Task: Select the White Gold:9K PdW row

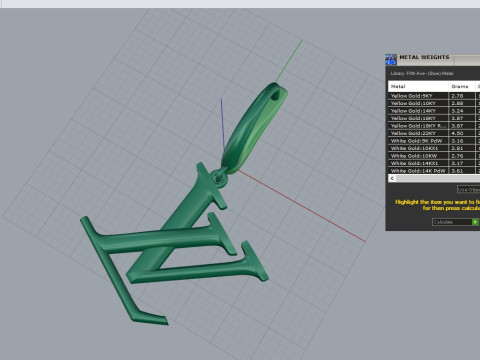Action: pos(434,141)
